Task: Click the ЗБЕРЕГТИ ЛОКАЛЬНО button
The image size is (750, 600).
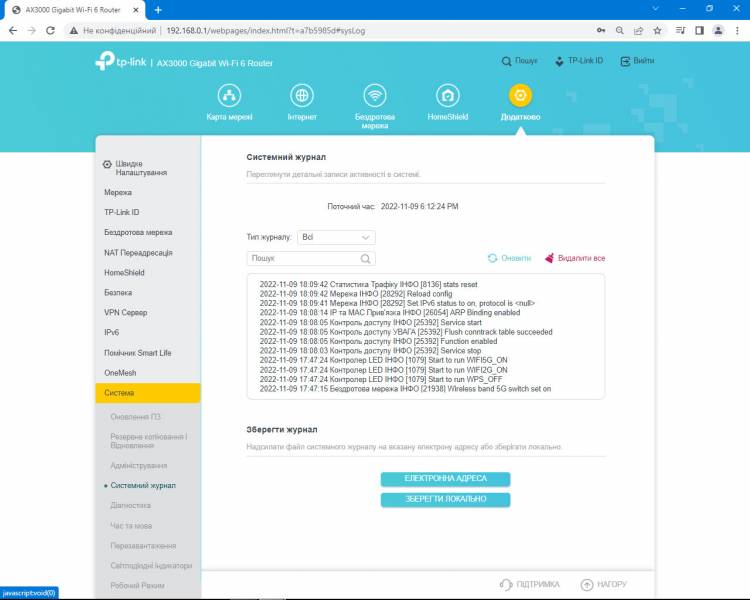Action: [445, 499]
